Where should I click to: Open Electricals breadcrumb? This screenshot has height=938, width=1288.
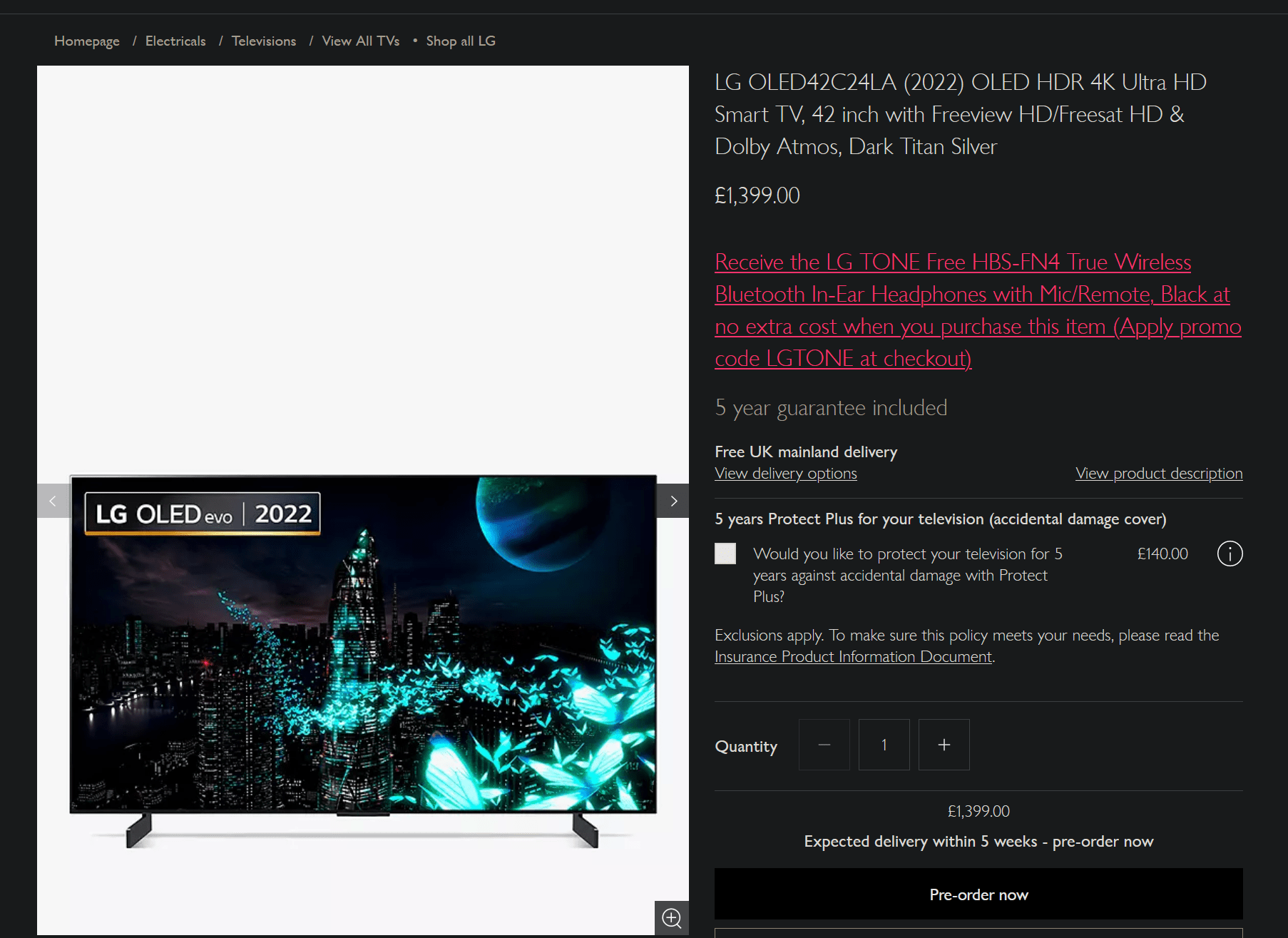pos(175,41)
